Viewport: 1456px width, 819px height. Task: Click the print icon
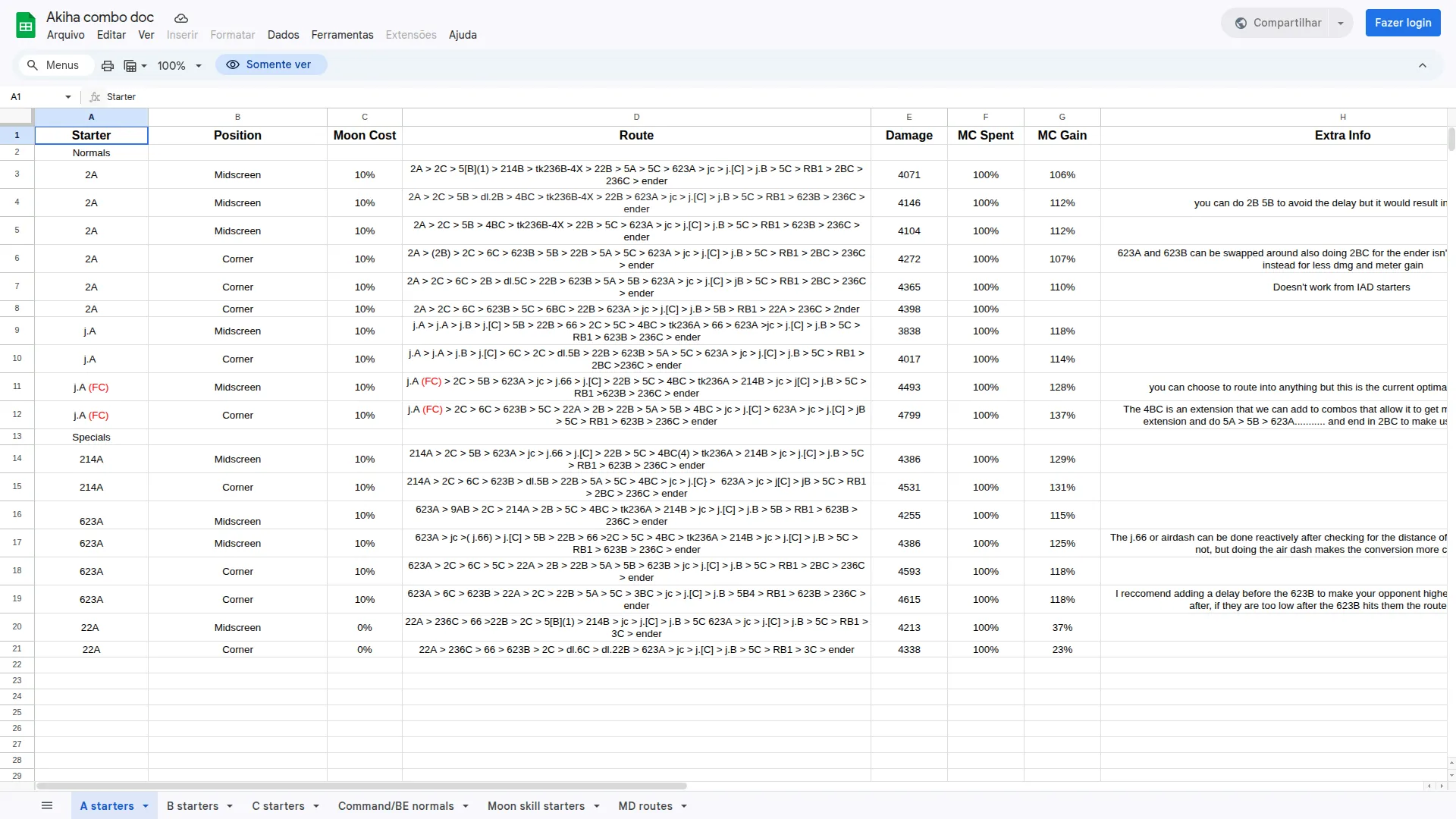[x=108, y=66]
